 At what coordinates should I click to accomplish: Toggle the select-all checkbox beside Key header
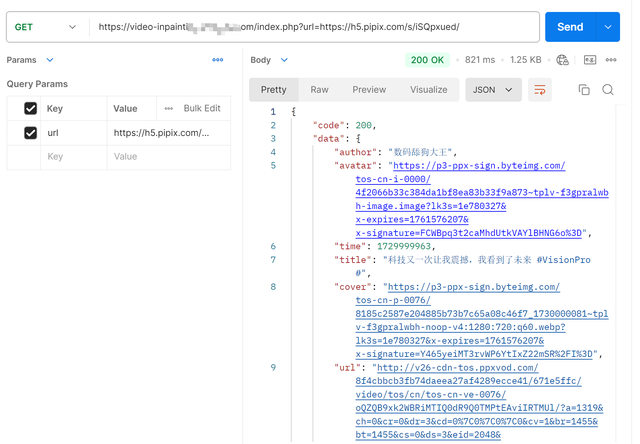coord(30,108)
